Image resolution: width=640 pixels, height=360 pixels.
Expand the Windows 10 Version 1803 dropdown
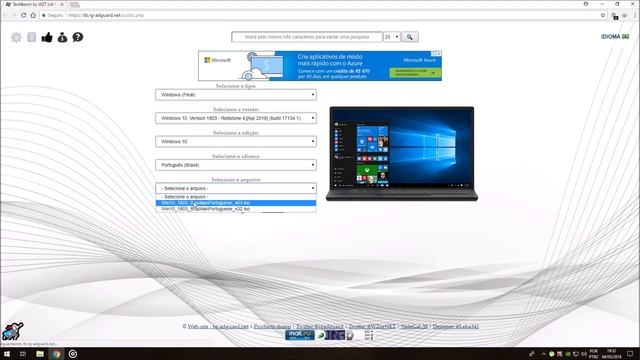coord(236,118)
